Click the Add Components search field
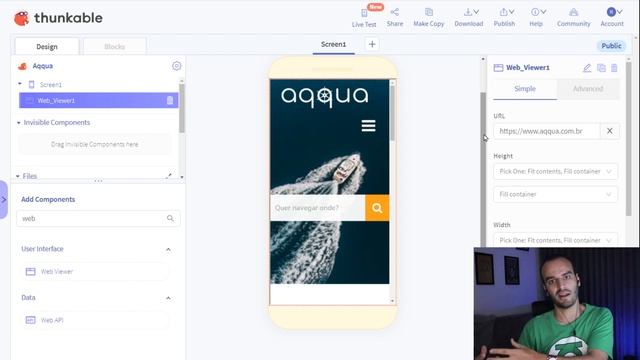The height and width of the screenshot is (360, 640). click(x=98, y=218)
